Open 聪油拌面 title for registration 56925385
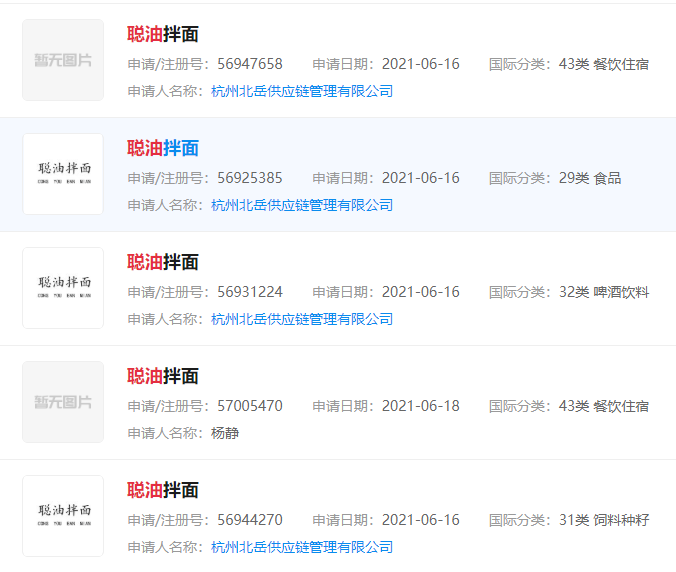This screenshot has width=676, height=572. [x=163, y=148]
